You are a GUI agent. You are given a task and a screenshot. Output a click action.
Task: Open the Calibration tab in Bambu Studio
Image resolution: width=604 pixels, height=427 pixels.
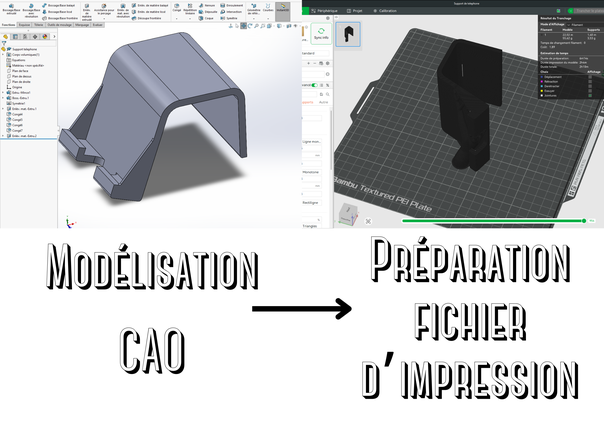coord(385,11)
